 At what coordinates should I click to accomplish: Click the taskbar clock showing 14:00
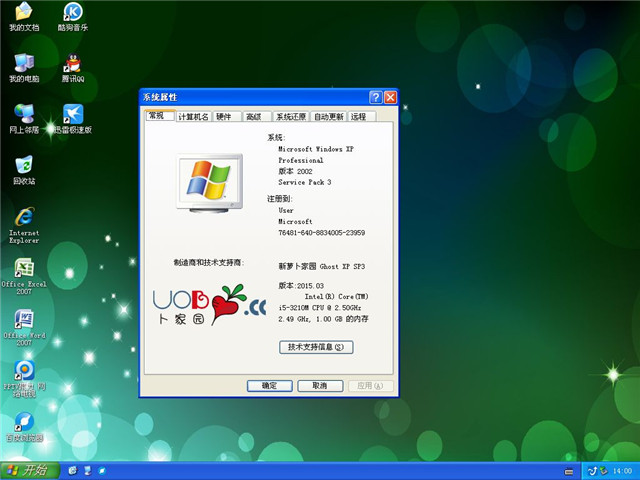(x=622, y=471)
